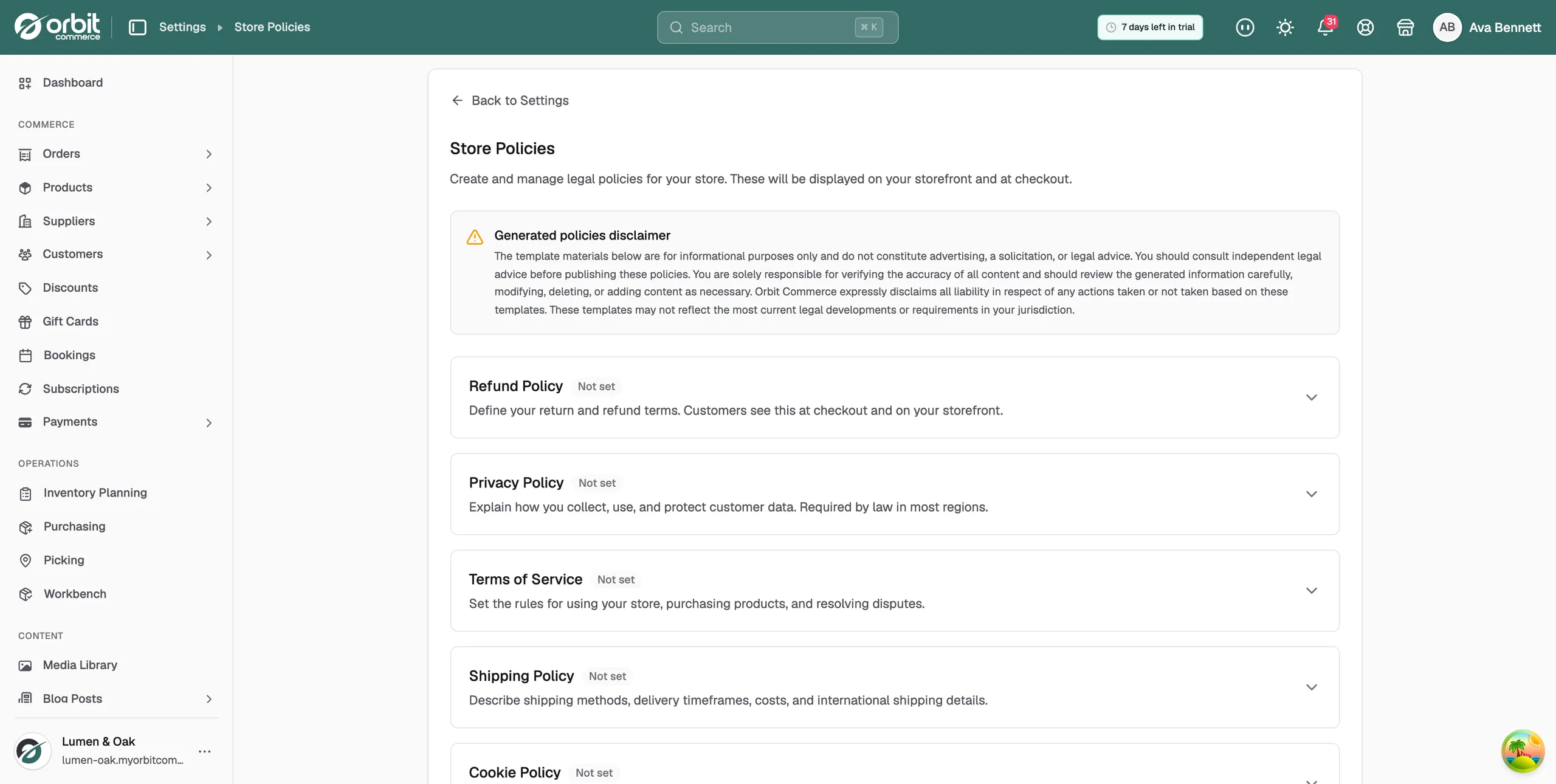This screenshot has width=1556, height=784.
Task: Click the Settings breadcrumb link
Action: click(182, 27)
